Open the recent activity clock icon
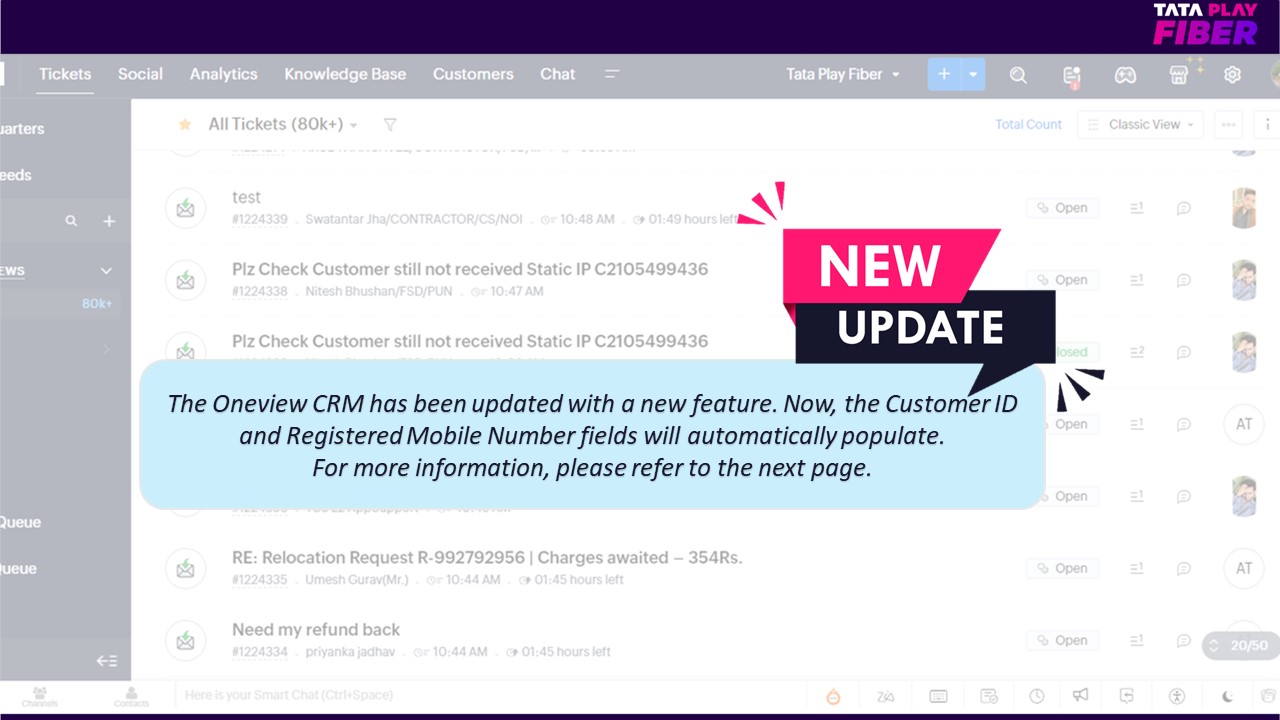Screen dimensions: 1280x720 [1037, 696]
